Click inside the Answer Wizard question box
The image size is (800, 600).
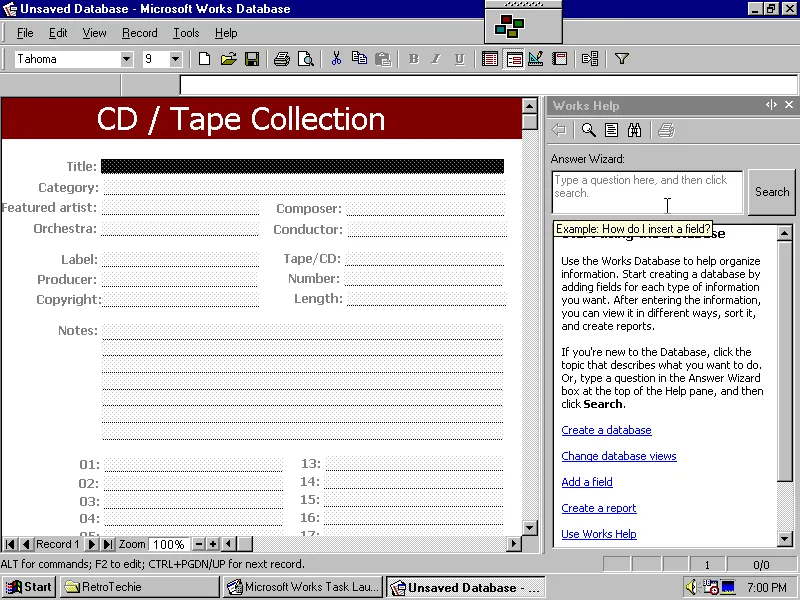pos(646,192)
